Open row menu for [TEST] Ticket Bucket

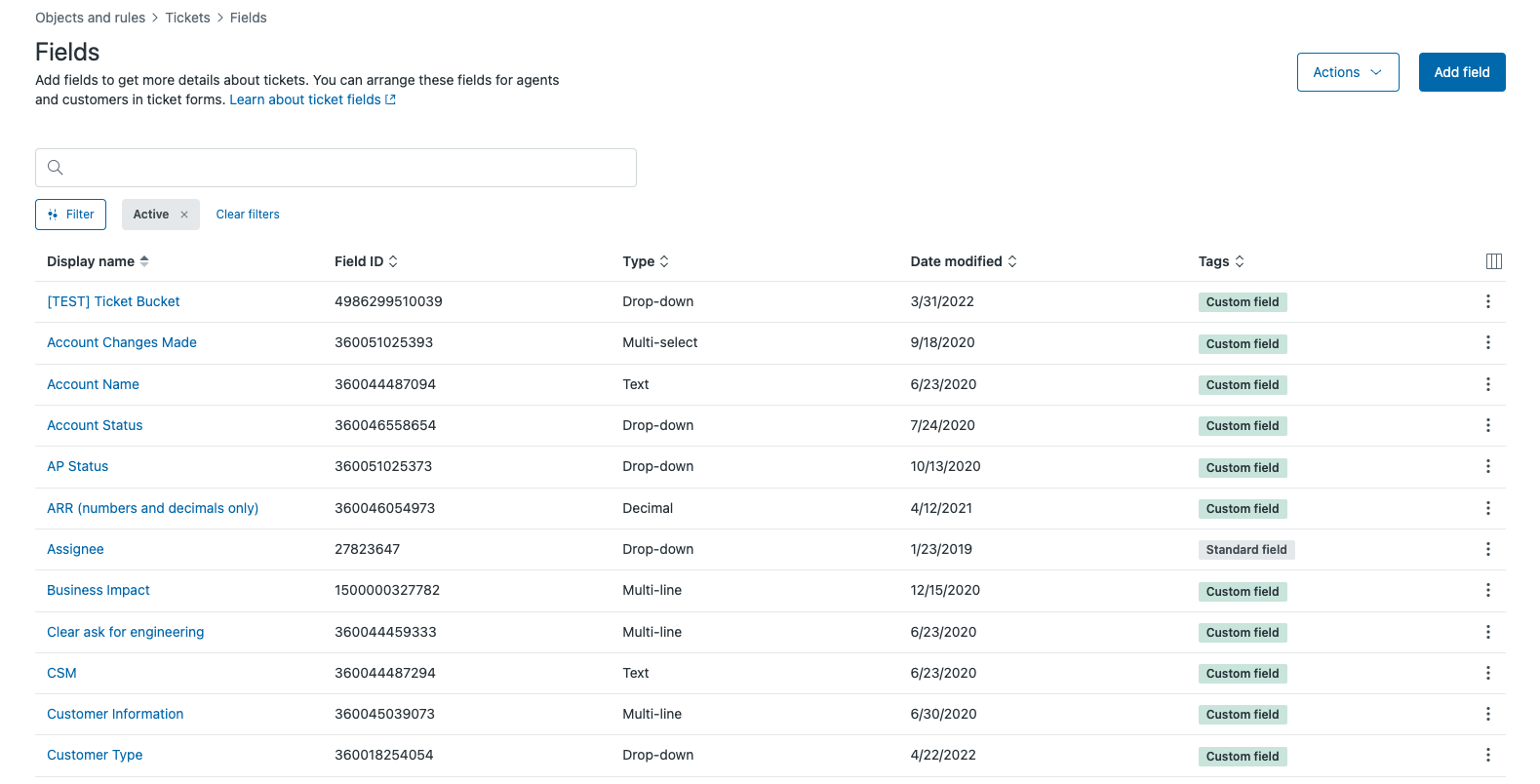click(1487, 301)
